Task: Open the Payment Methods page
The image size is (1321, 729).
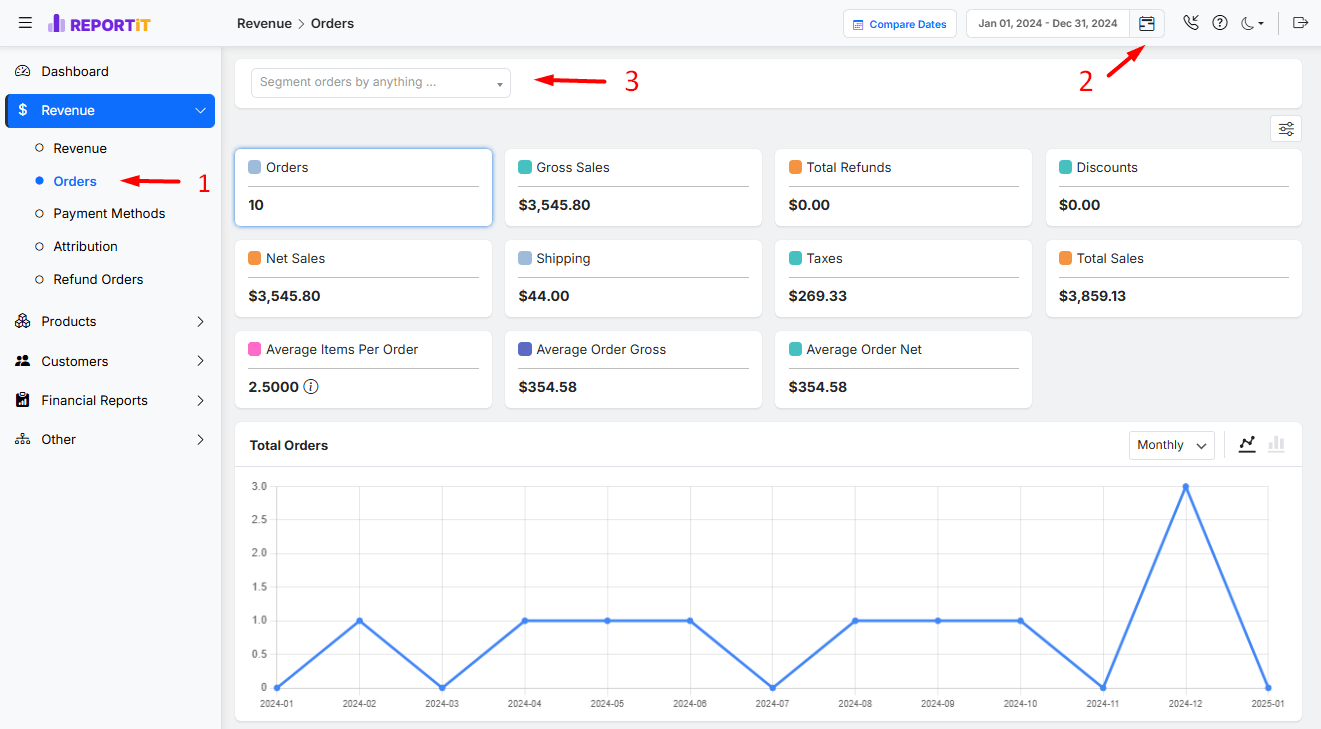Action: (x=108, y=213)
